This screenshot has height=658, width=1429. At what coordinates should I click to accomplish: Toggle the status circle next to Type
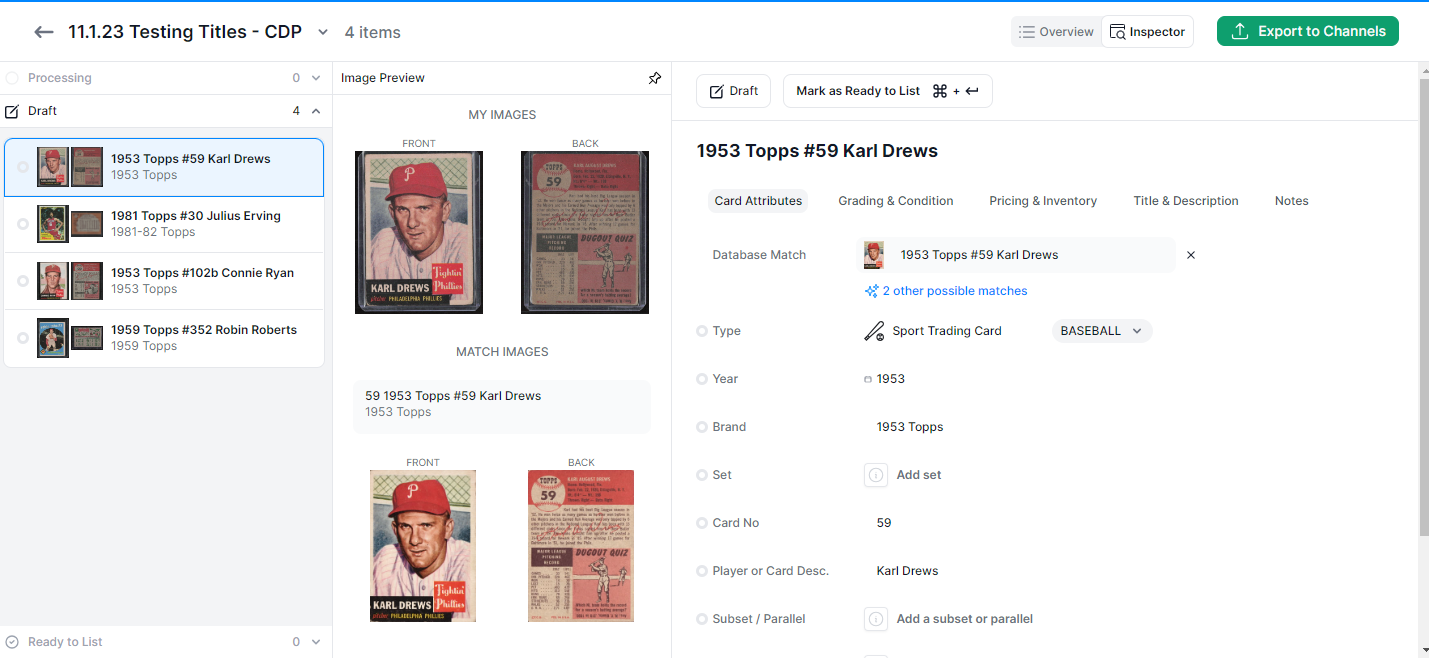[x=702, y=331]
